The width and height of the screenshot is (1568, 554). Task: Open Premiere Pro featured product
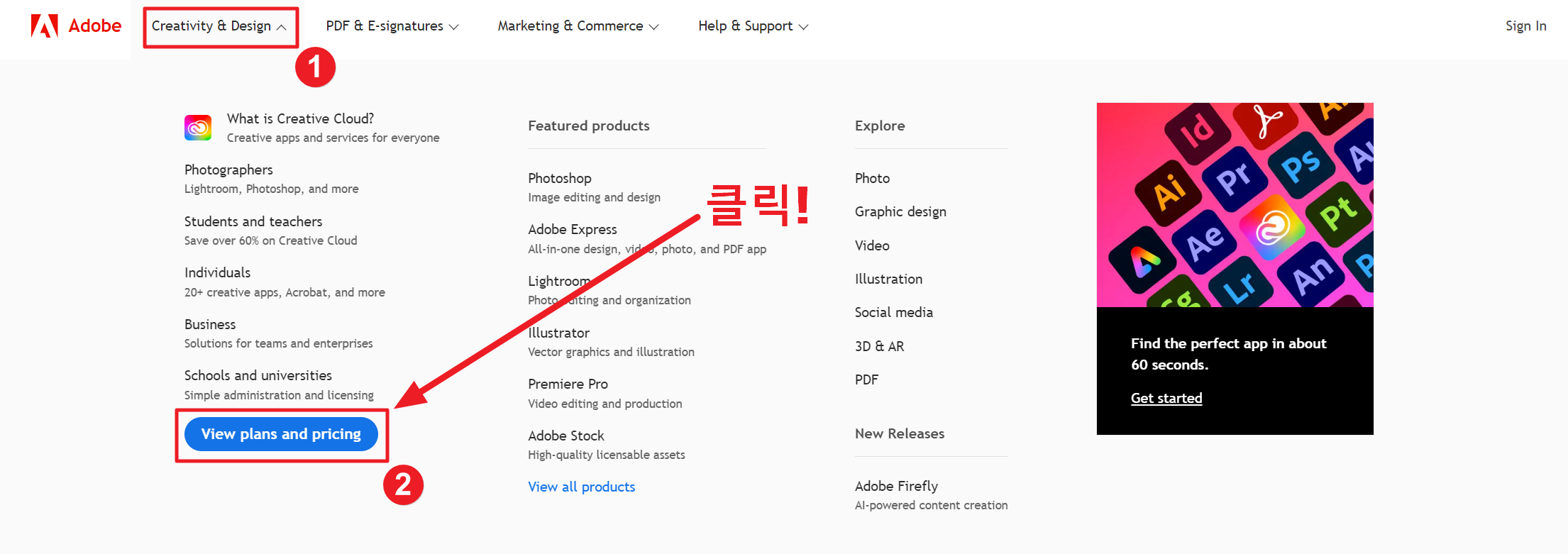(605, 393)
